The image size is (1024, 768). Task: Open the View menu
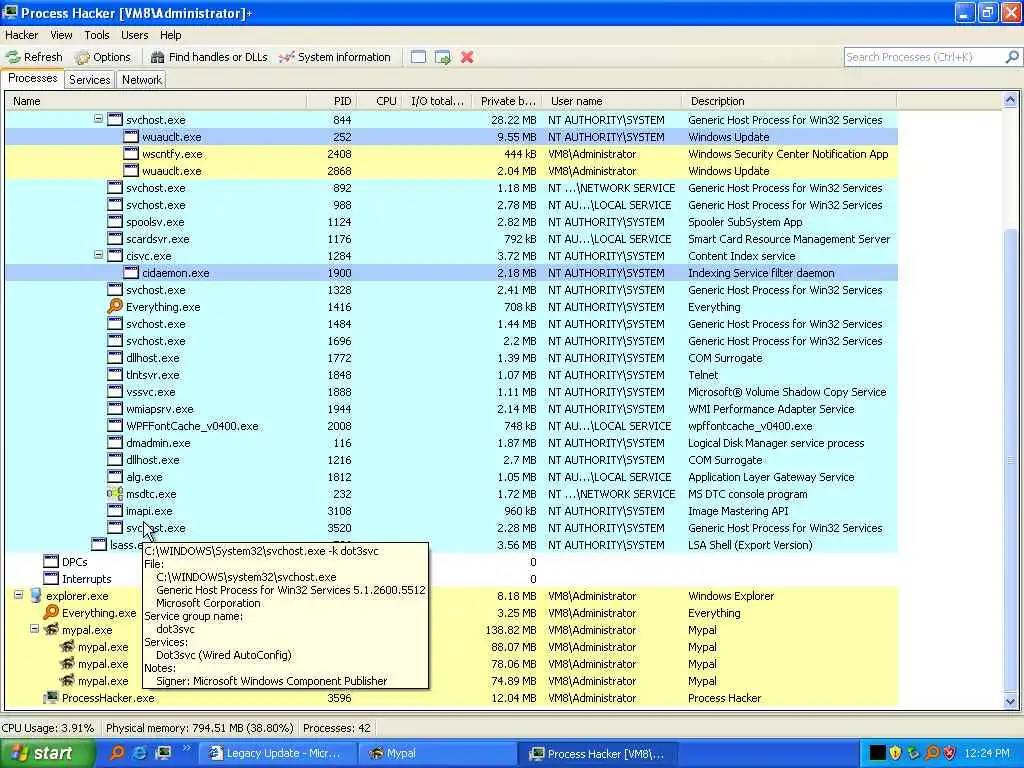tap(61, 35)
